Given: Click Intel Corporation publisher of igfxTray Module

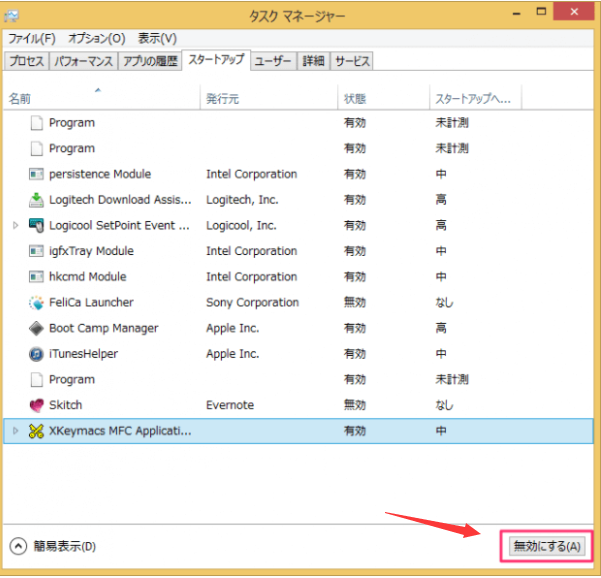Looking at the screenshot, I should pyautogui.click(x=251, y=251).
